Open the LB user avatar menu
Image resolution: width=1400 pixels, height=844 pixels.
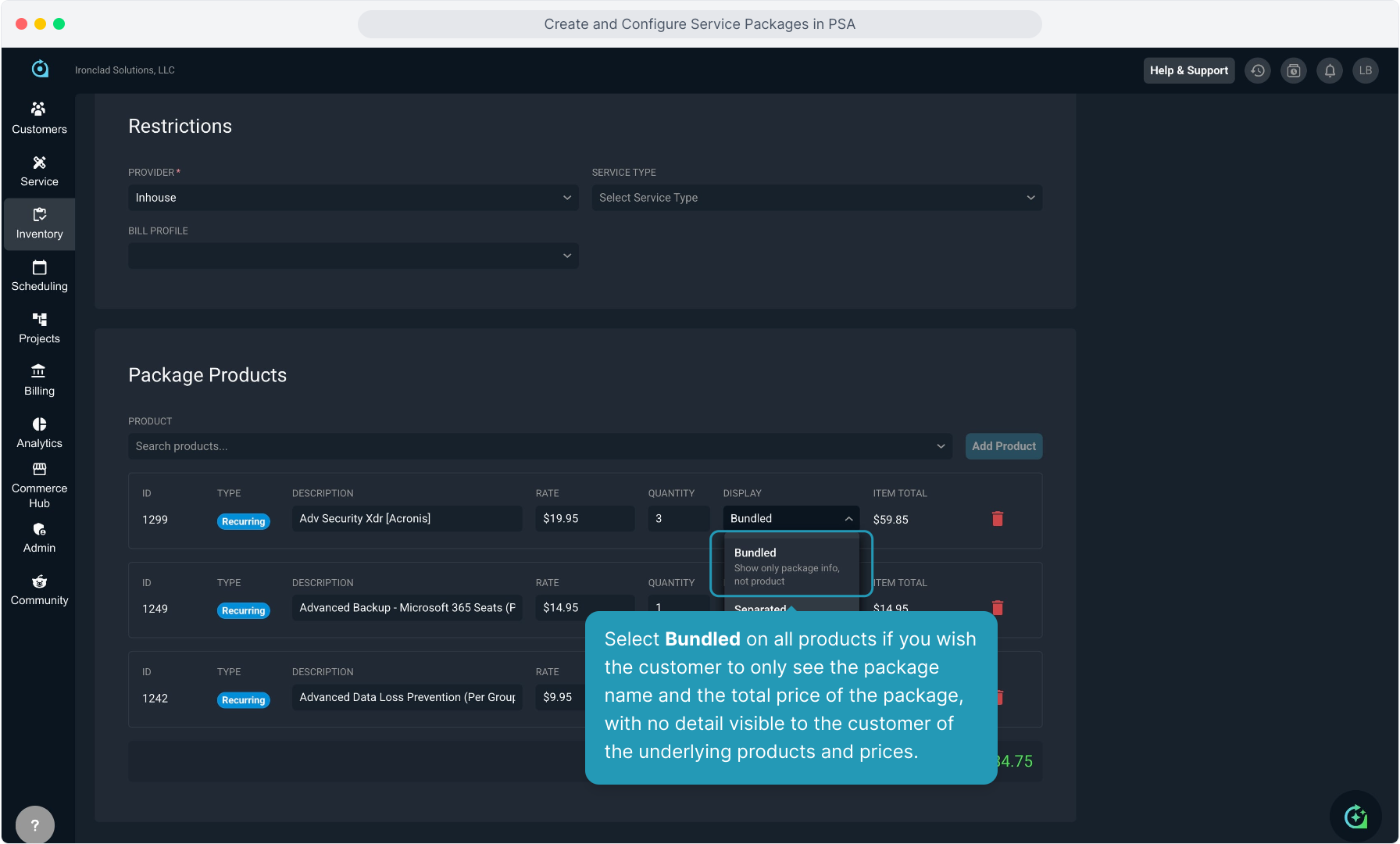coord(1366,70)
